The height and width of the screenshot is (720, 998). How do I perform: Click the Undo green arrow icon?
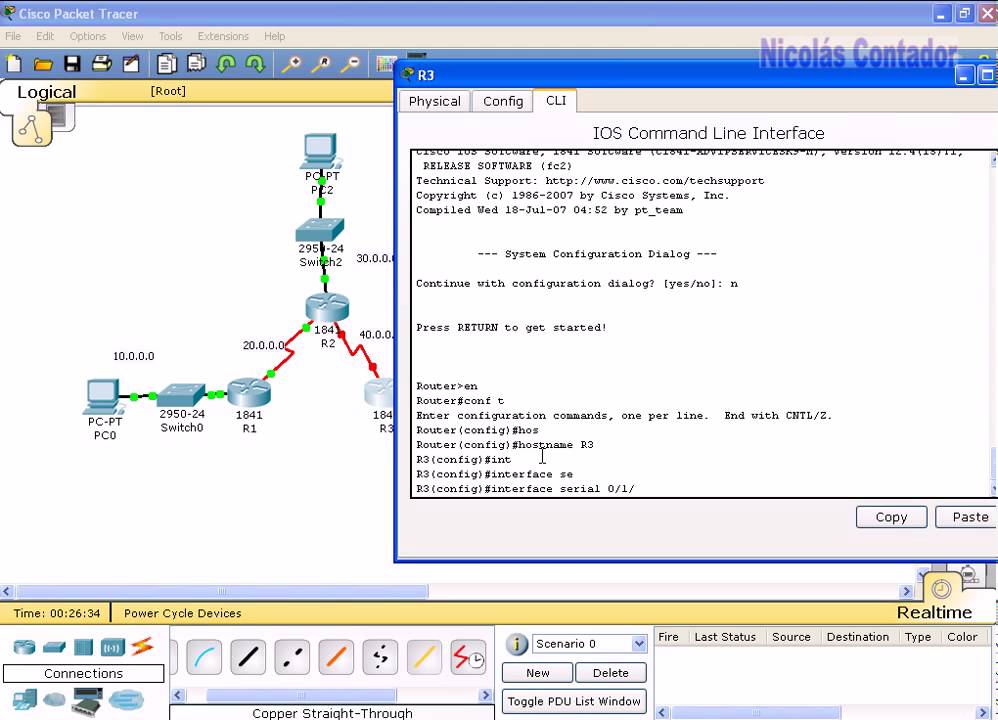click(x=226, y=64)
